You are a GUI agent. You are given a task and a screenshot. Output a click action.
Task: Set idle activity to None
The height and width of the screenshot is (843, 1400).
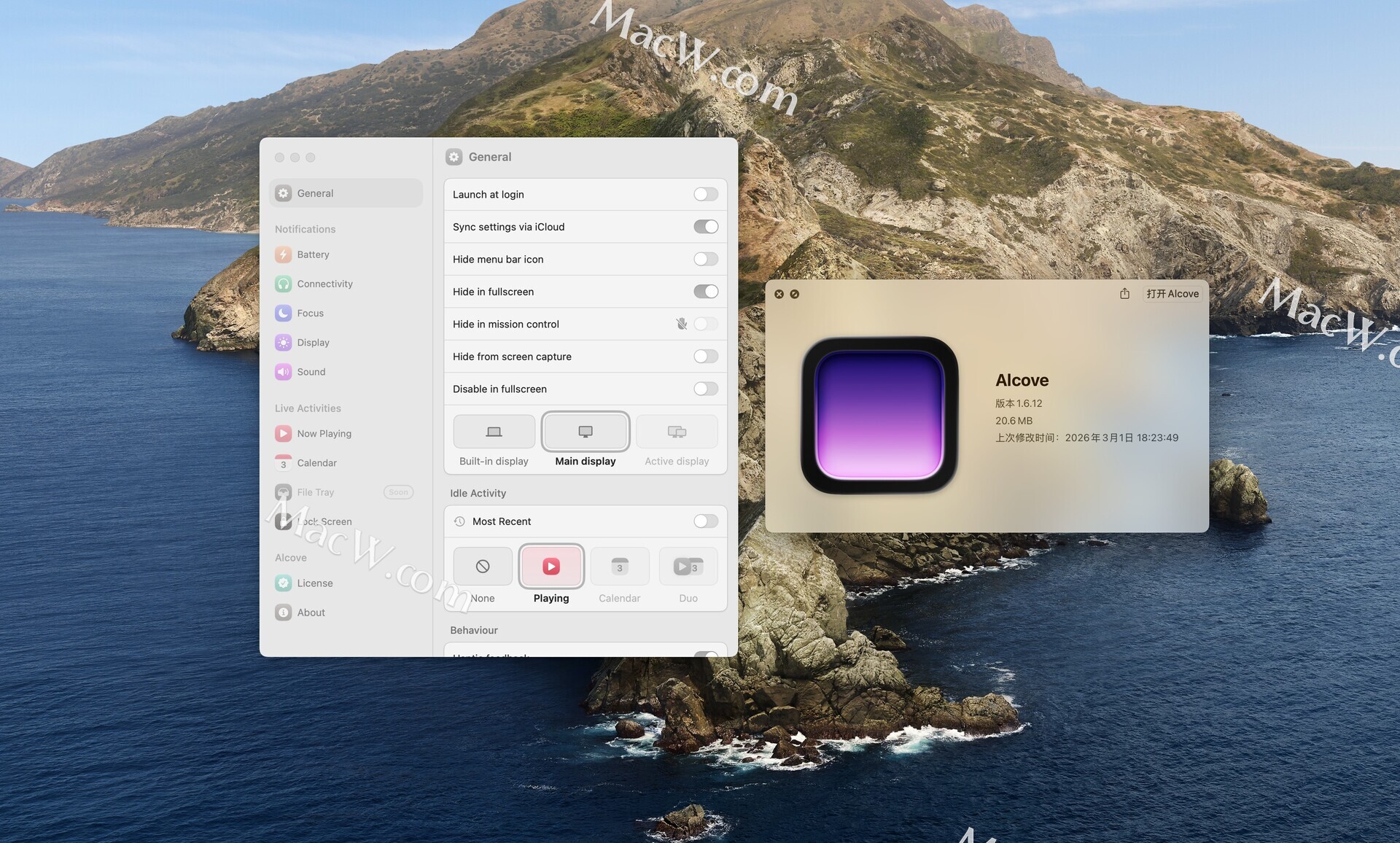pos(482,567)
